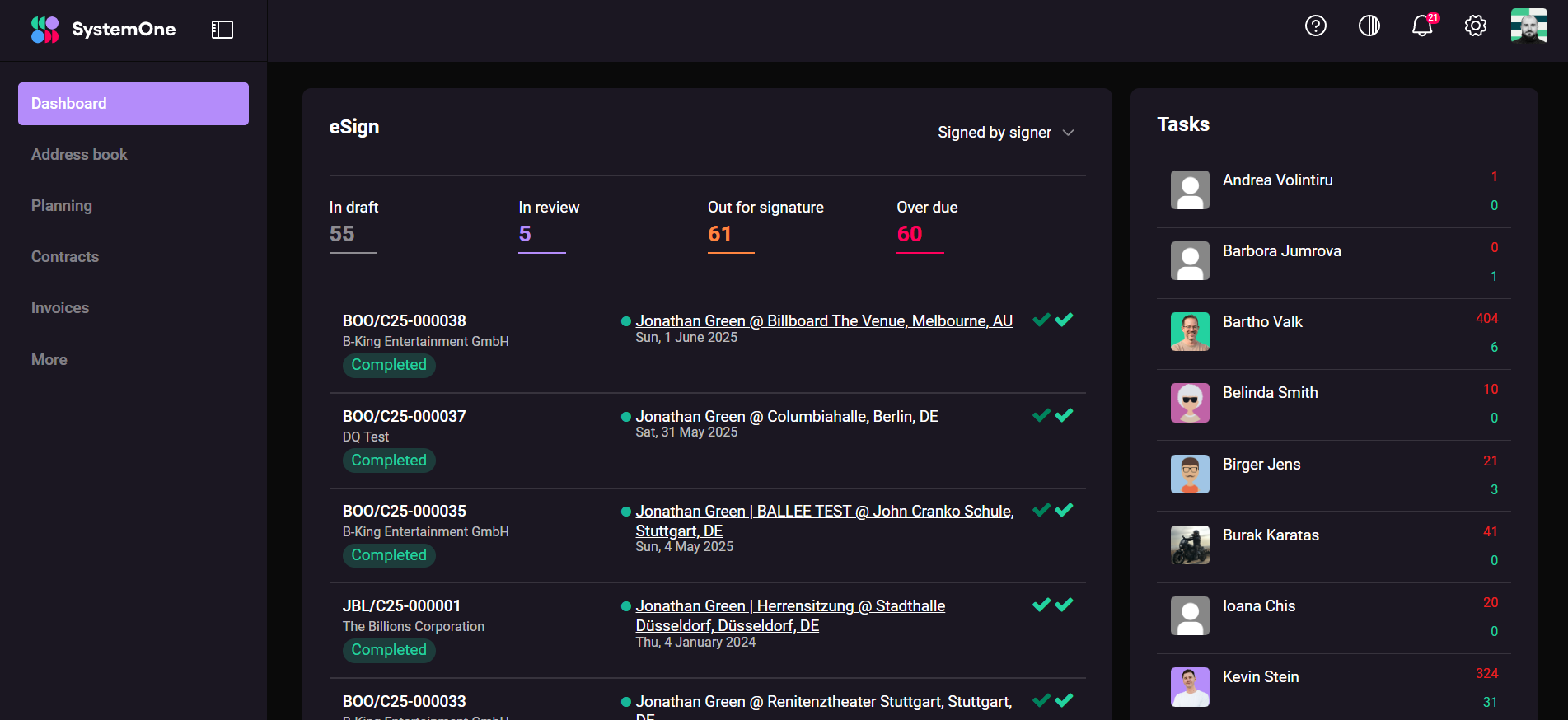Open Birger Jens task name
Image resolution: width=1568 pixels, height=720 pixels.
pyautogui.click(x=1261, y=465)
